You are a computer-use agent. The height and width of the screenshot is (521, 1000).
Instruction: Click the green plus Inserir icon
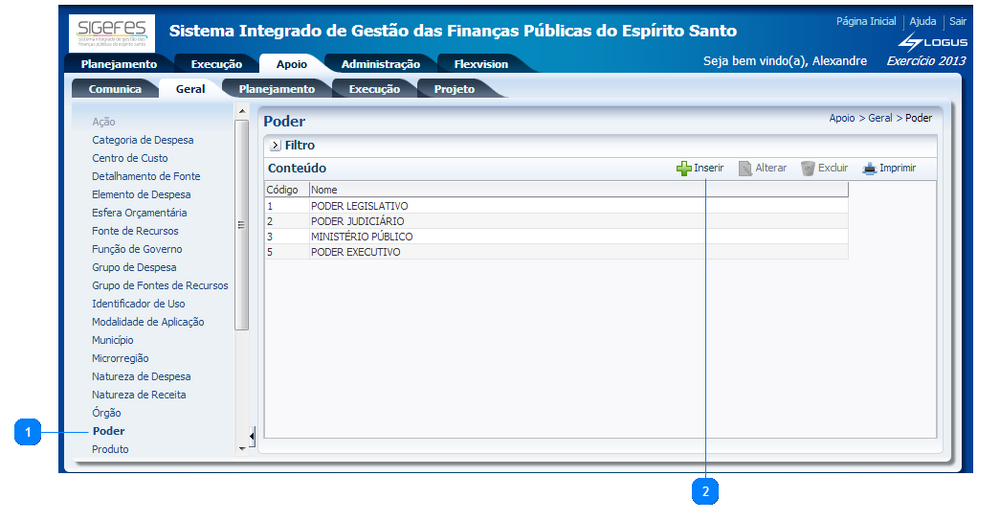click(x=684, y=169)
